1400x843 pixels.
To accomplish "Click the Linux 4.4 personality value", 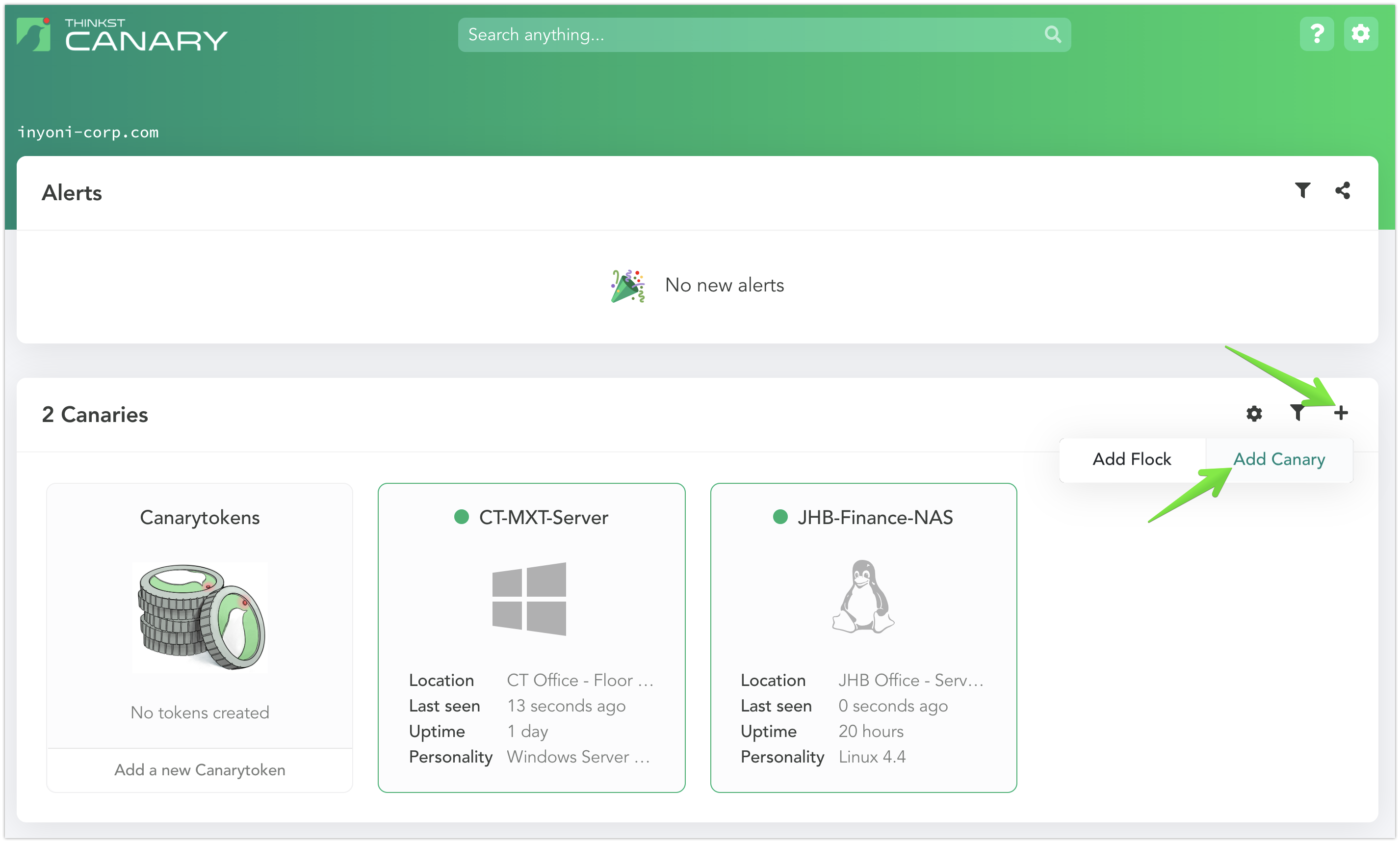I will 872,757.
